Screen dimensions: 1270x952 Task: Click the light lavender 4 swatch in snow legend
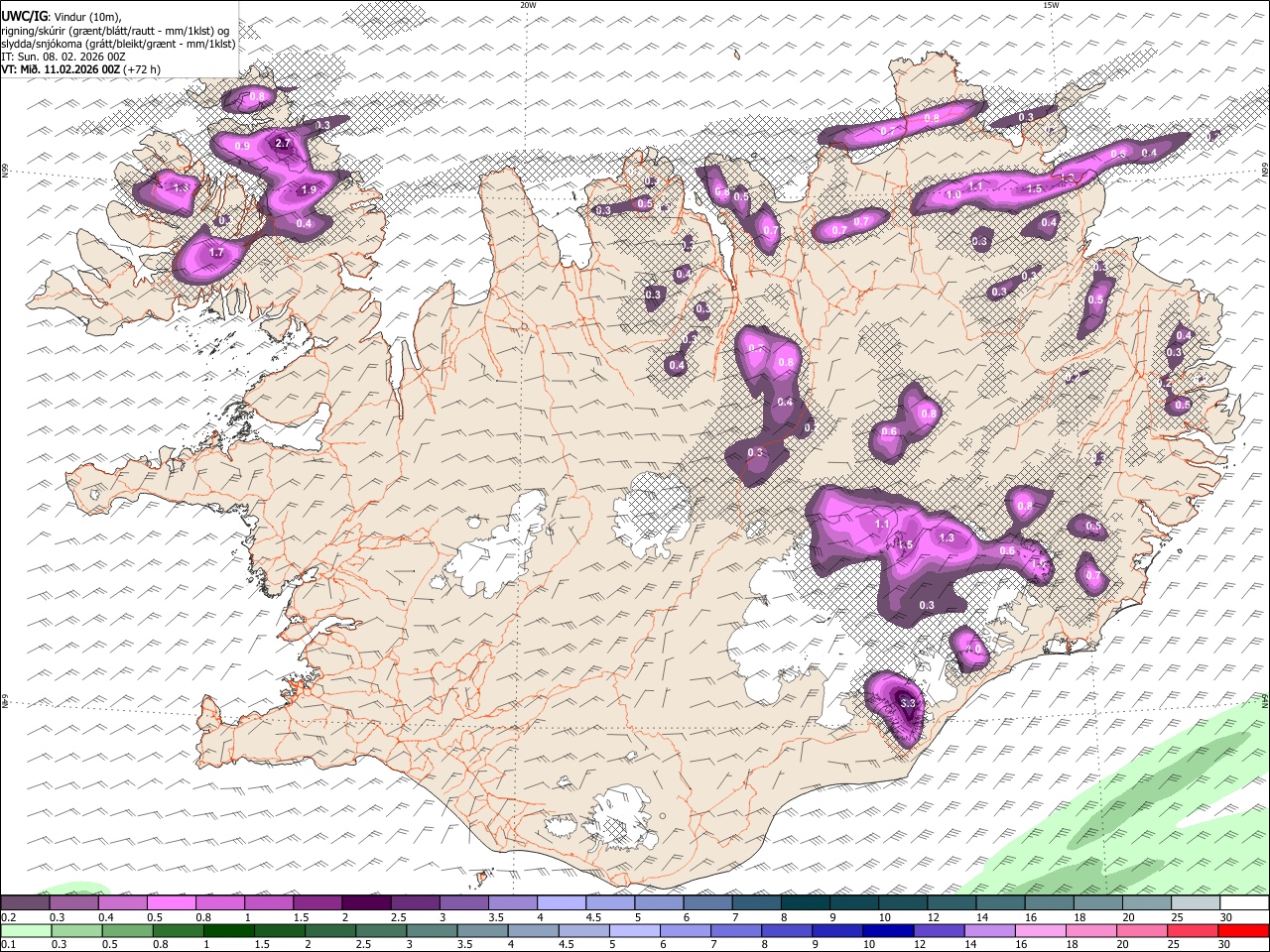[x=562, y=902]
